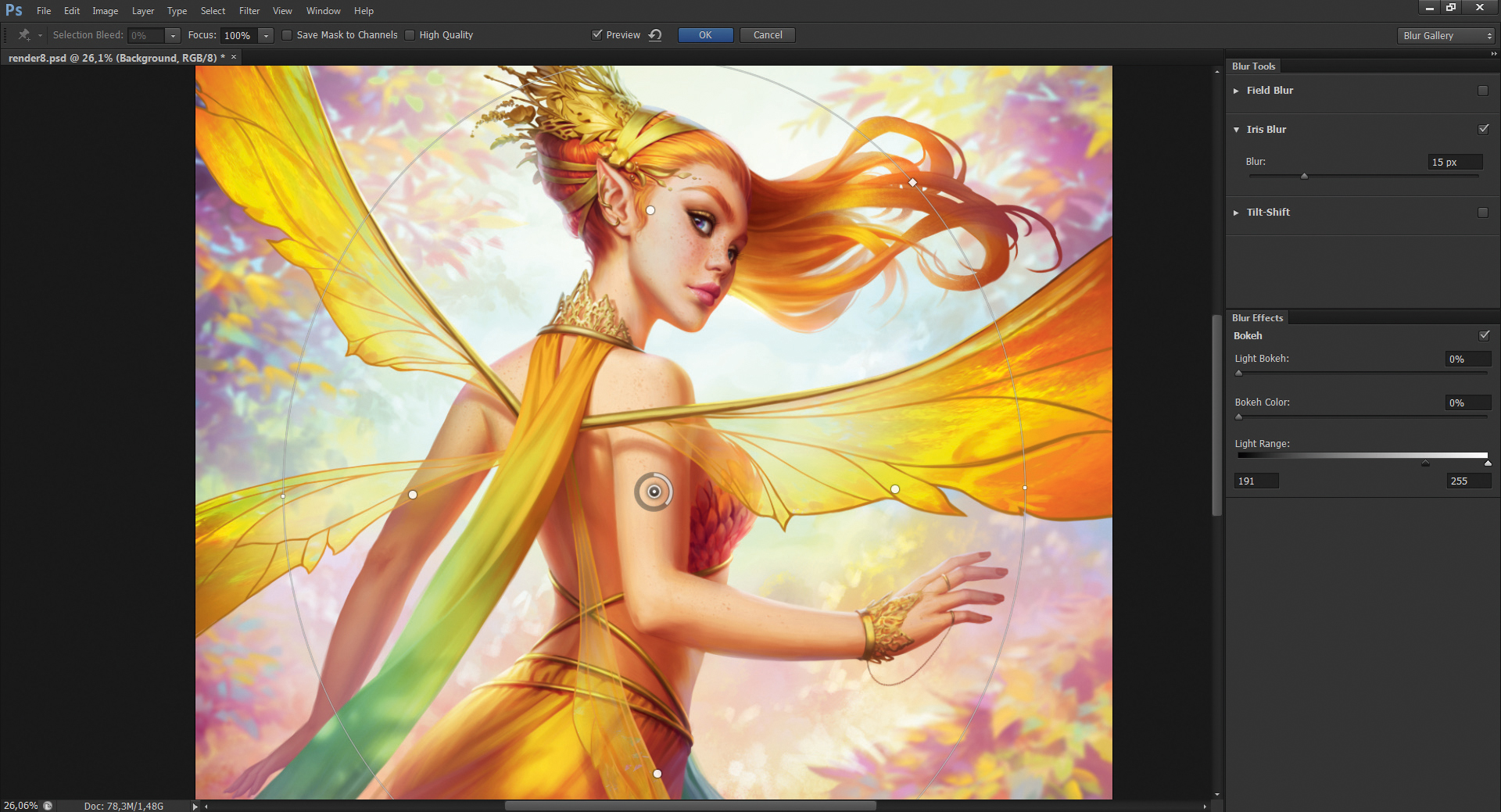Screen dimensions: 1501x812
Task: Expand the Tilt-Shift section
Action: (x=1236, y=213)
